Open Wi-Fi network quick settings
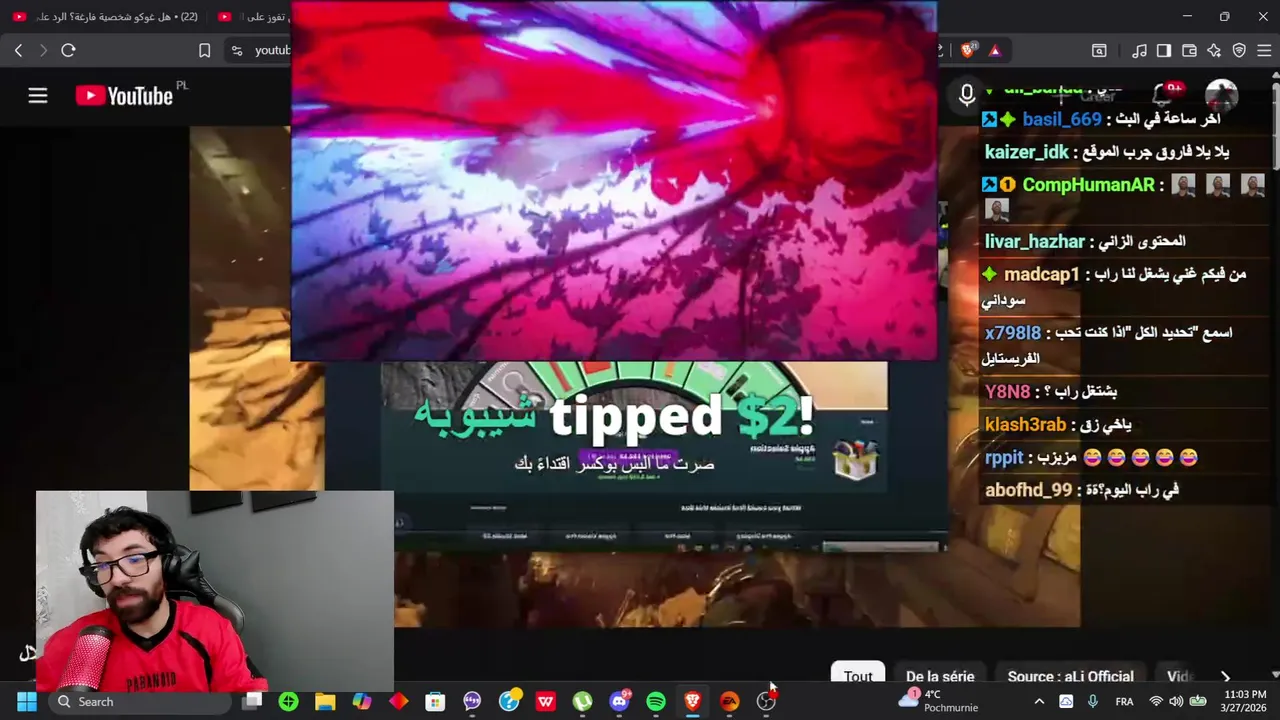The image size is (1280, 720). [1156, 701]
